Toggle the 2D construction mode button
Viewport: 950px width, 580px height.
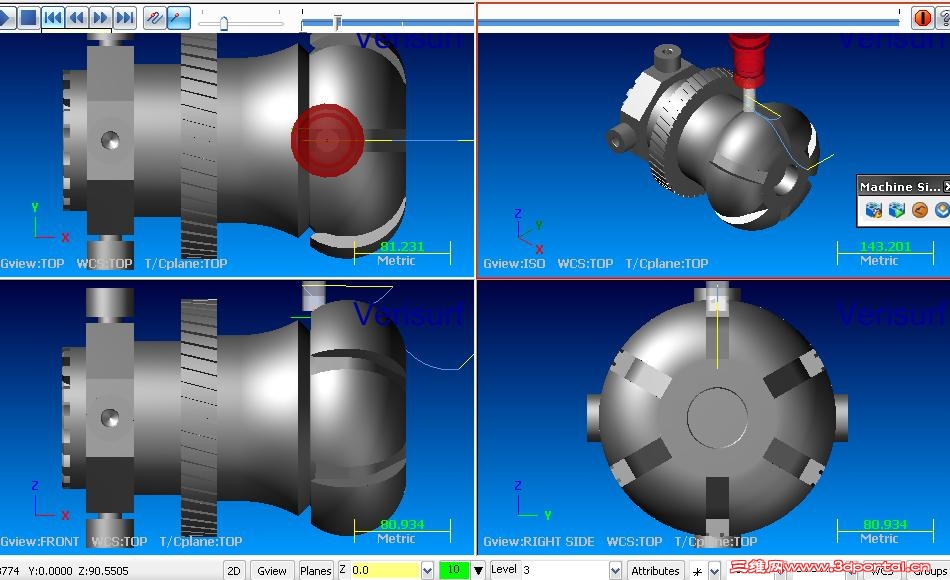[x=234, y=570]
